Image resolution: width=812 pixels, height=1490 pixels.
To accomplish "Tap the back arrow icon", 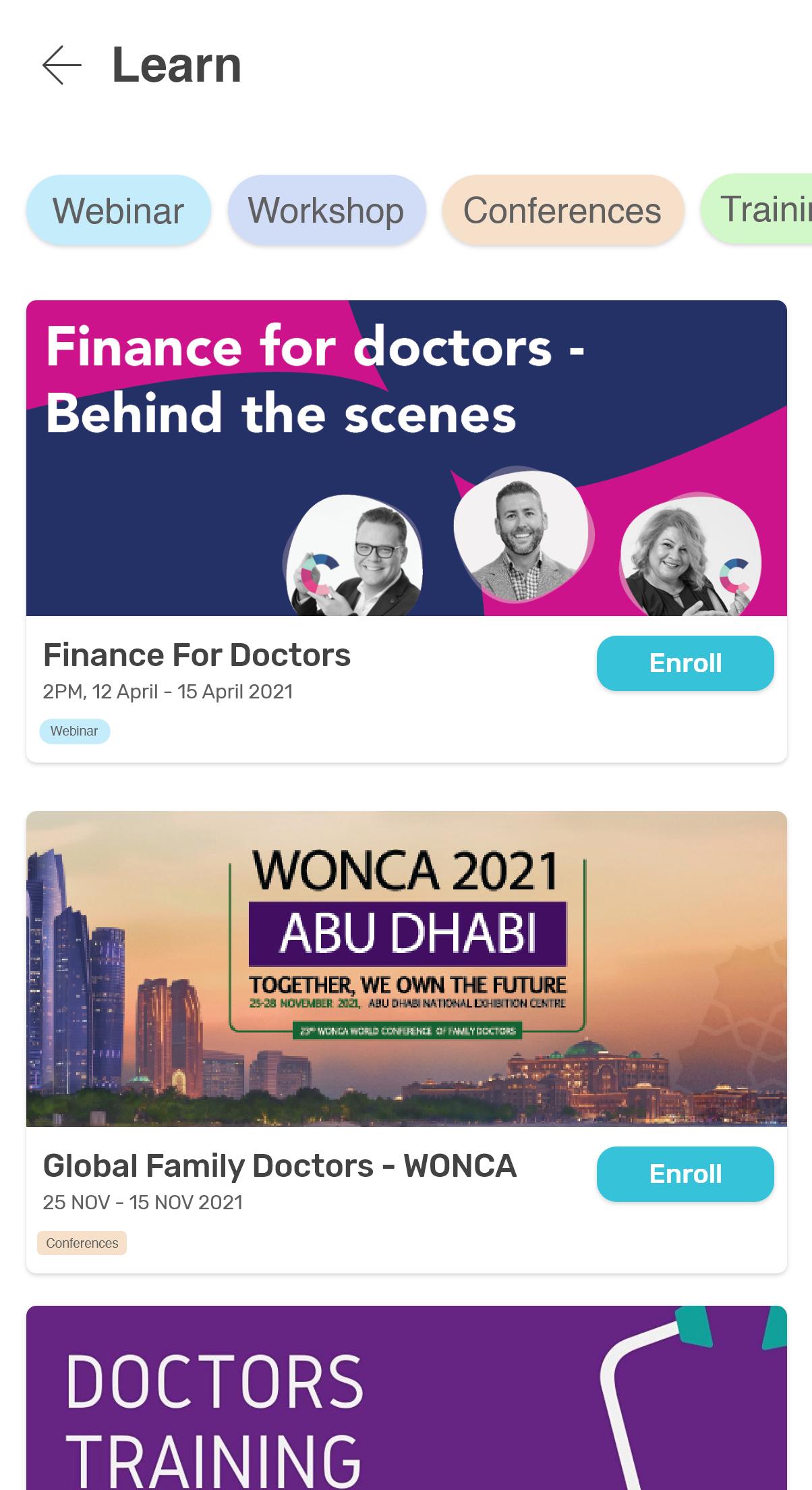I will click(62, 65).
